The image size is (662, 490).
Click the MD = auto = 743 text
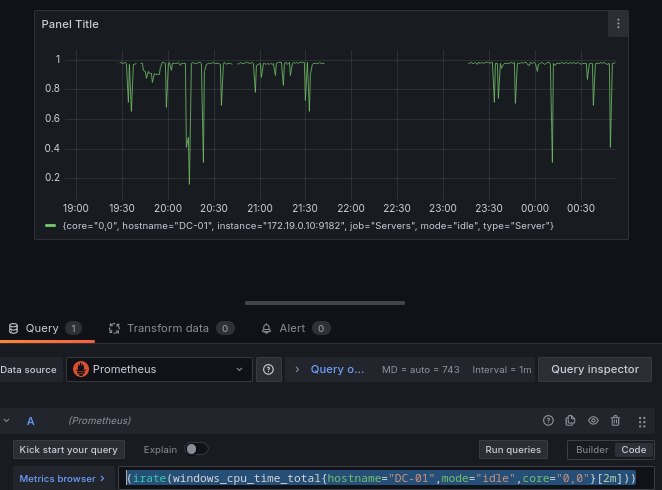421,370
